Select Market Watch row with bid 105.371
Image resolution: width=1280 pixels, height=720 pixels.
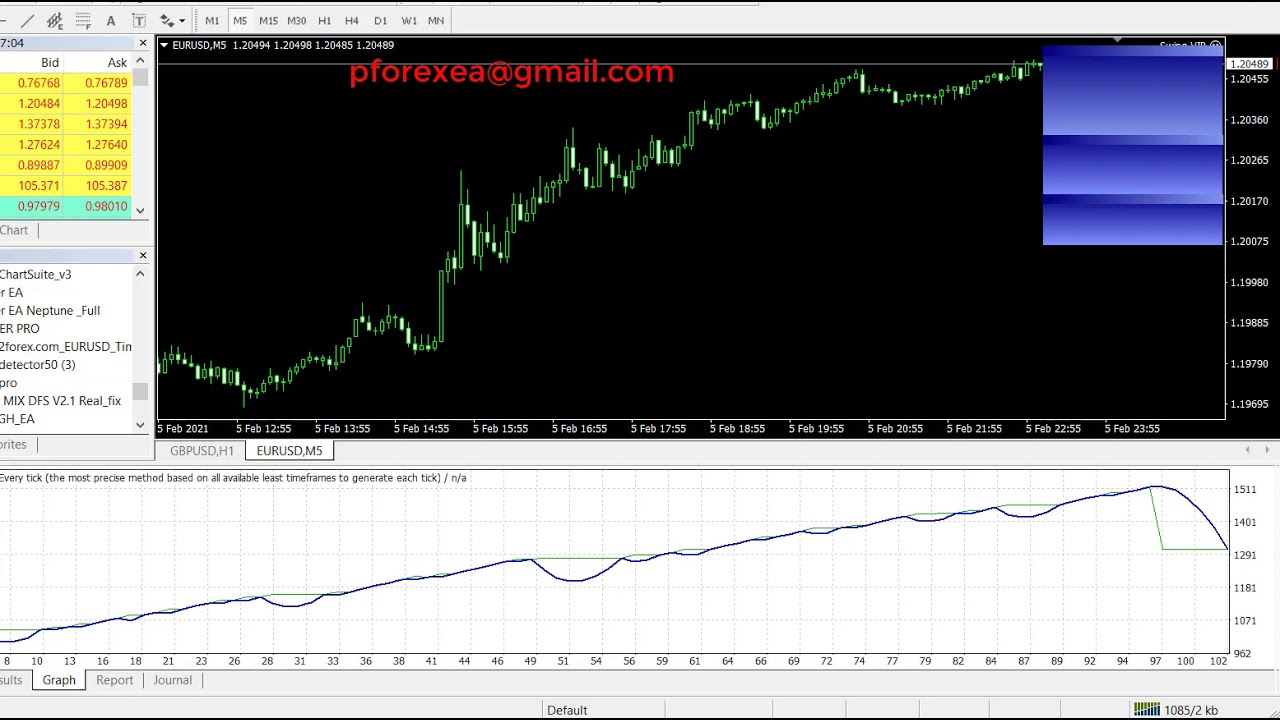point(66,185)
